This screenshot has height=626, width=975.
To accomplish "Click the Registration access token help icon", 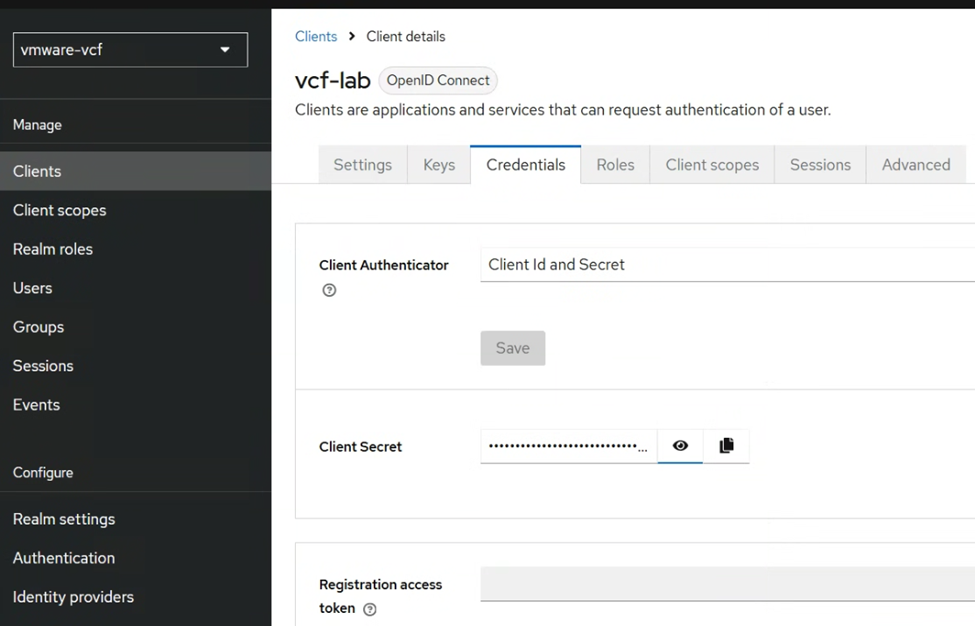I will (x=370, y=609).
